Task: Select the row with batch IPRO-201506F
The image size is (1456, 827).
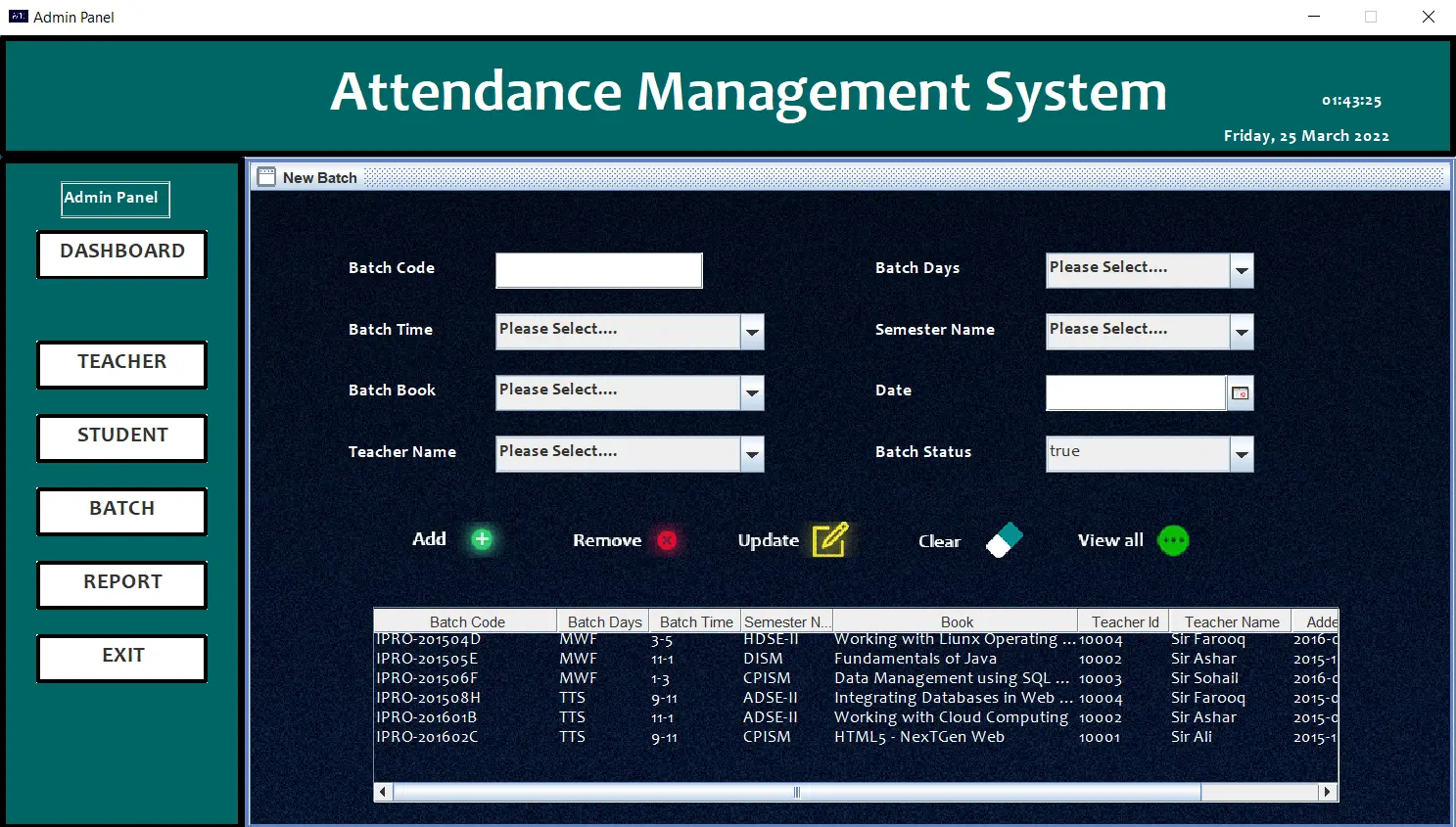Action: [856, 678]
